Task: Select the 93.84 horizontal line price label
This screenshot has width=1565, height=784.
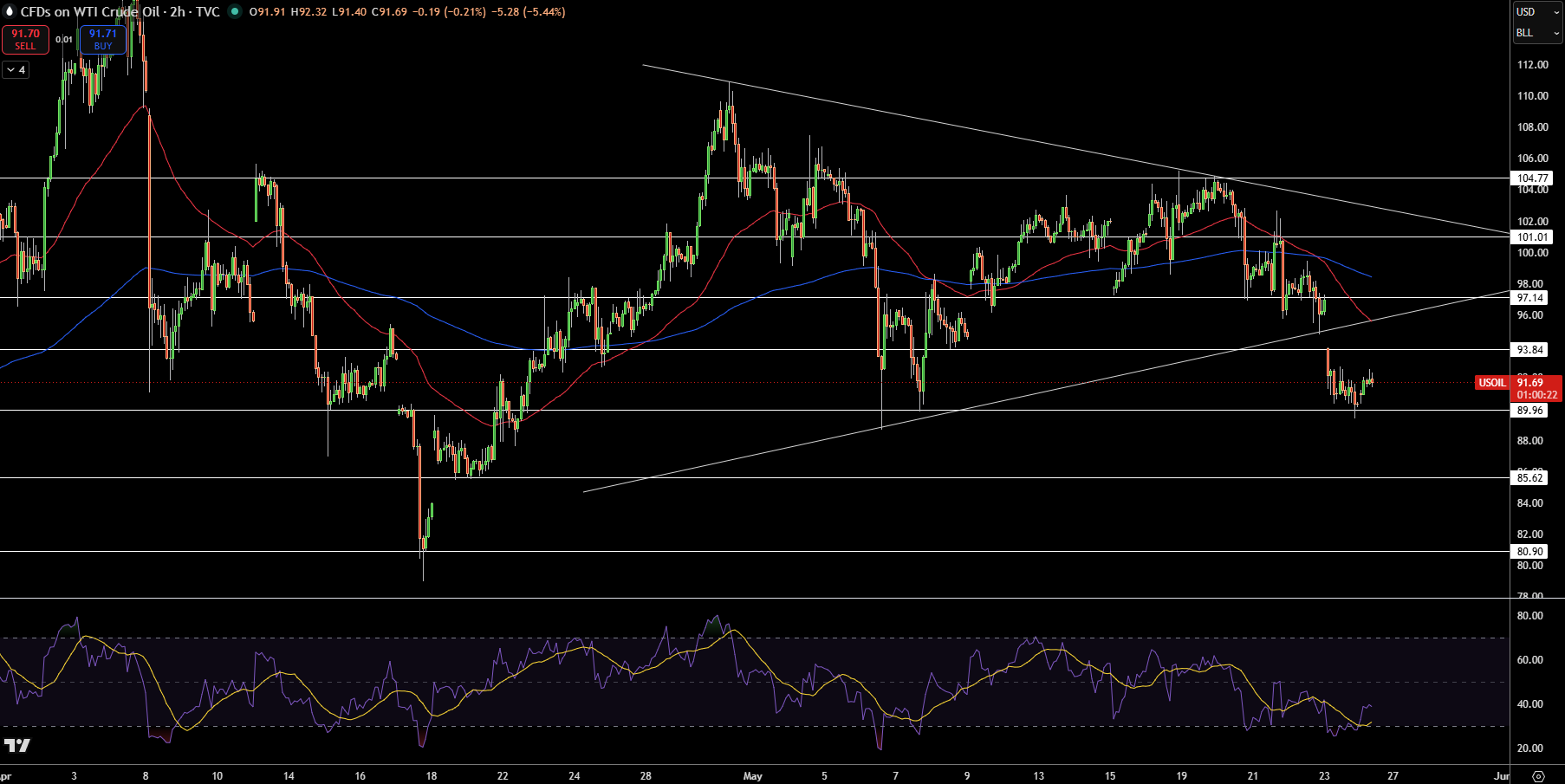Action: click(1530, 350)
